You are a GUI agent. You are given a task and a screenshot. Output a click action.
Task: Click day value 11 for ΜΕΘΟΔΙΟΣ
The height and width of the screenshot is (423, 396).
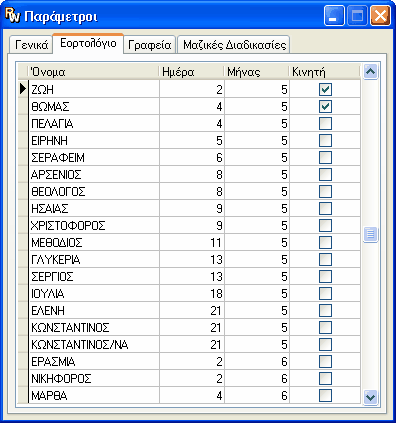pyautogui.click(x=192, y=242)
